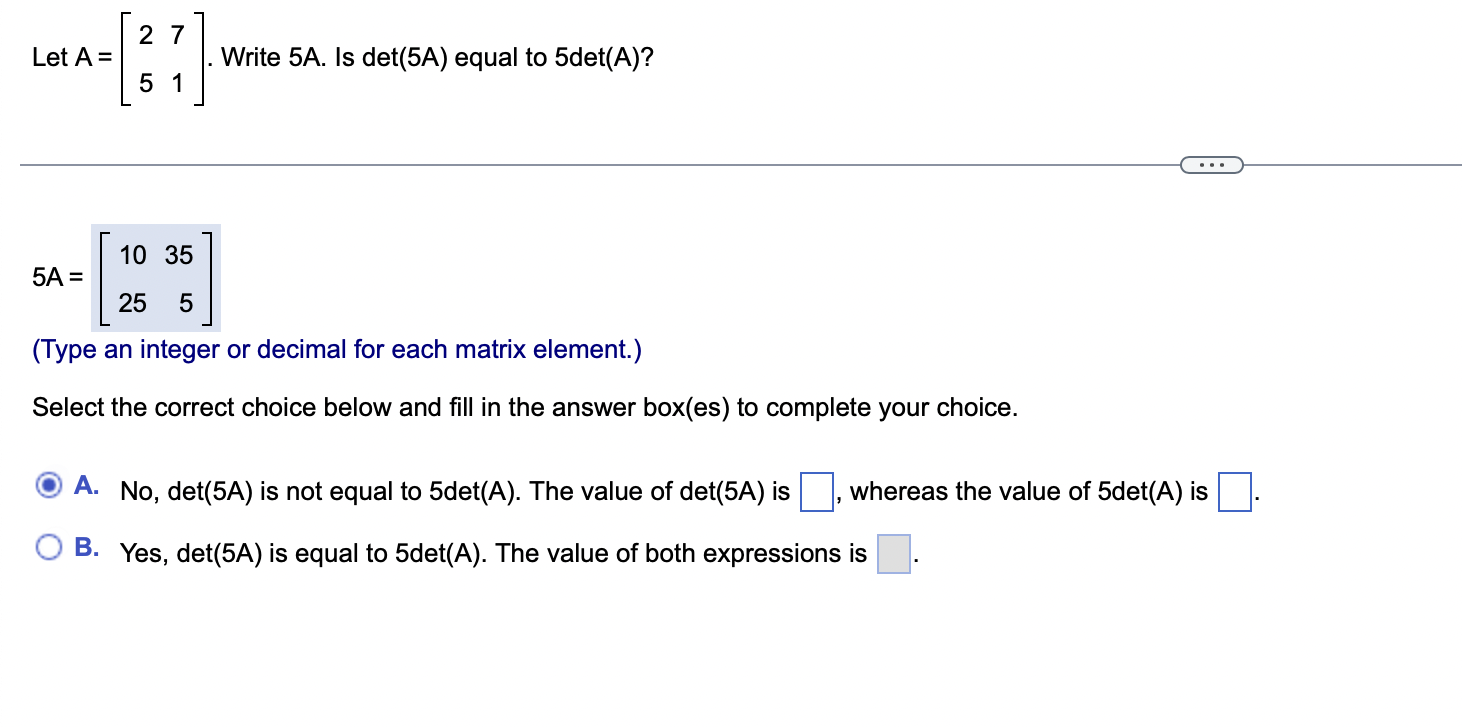The height and width of the screenshot is (727, 1462).
Task: Select the matrix entry showing 35
Action: [x=178, y=256]
